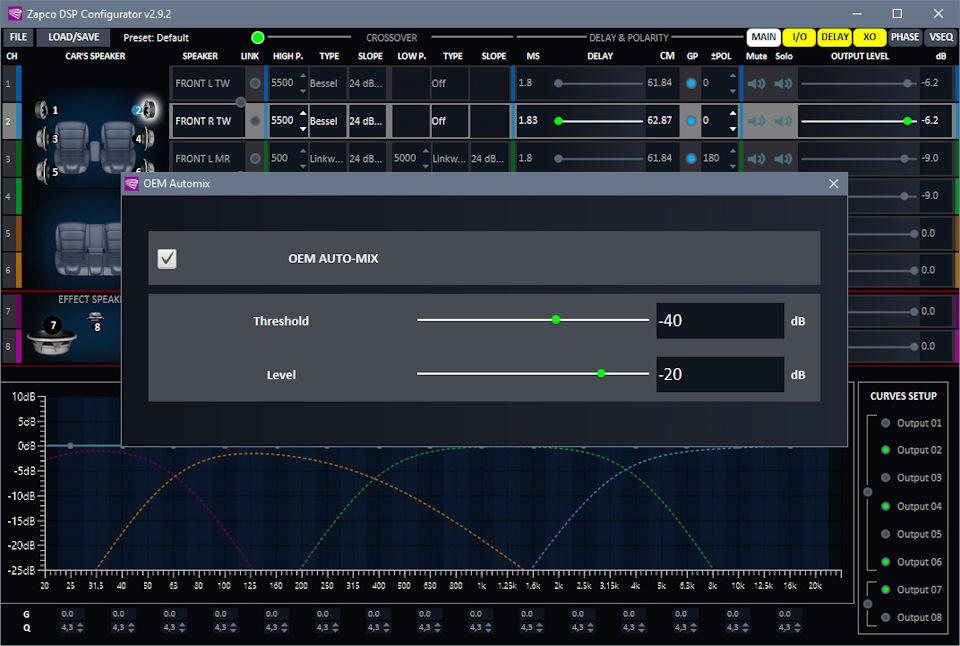
Task: Solo the FRONT L TW channel
Action: (783, 83)
